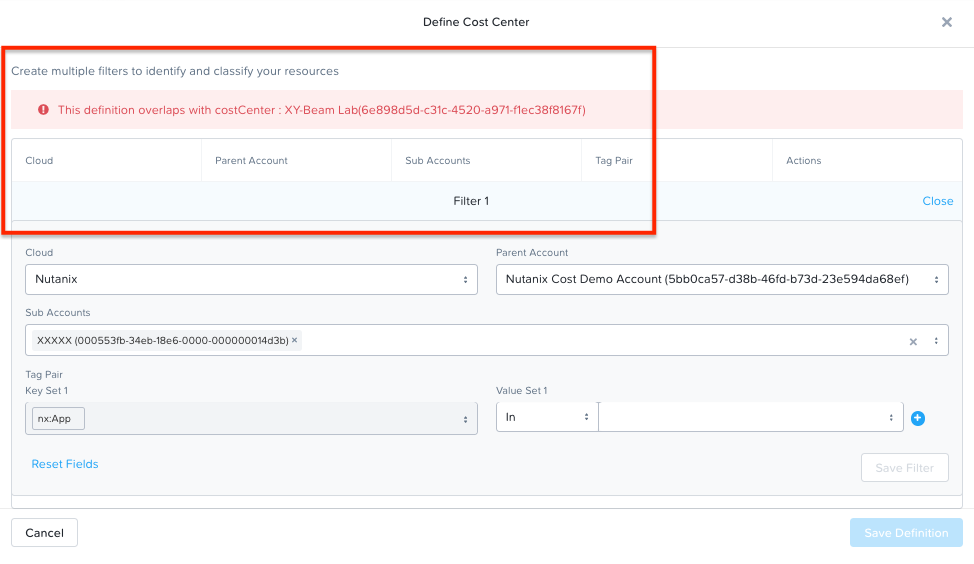
Task: Clear all sub accounts with the X icon
Action: [x=913, y=342]
